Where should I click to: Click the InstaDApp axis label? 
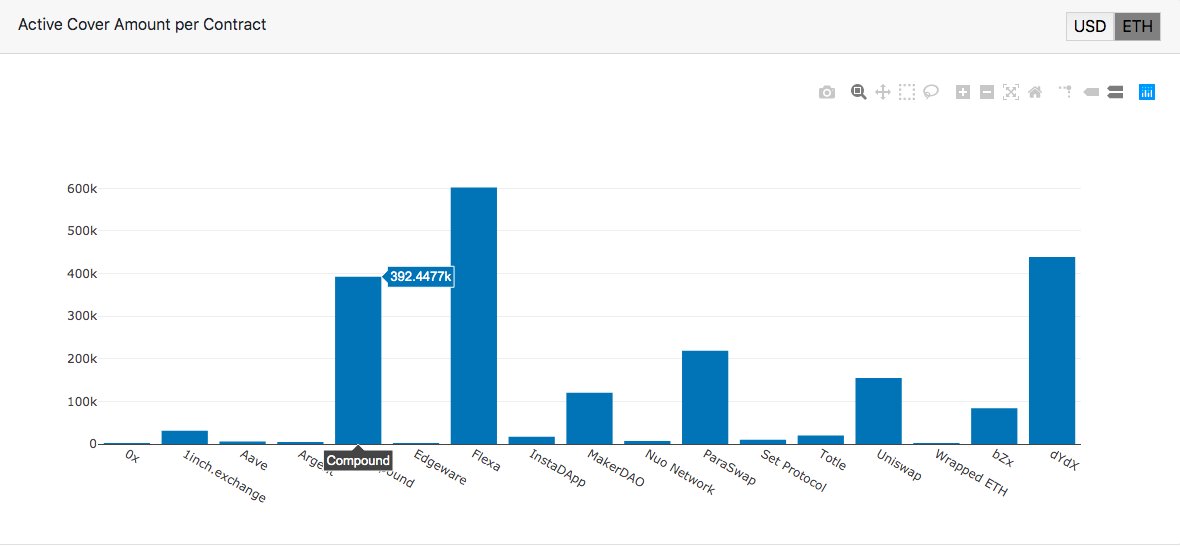point(557,468)
